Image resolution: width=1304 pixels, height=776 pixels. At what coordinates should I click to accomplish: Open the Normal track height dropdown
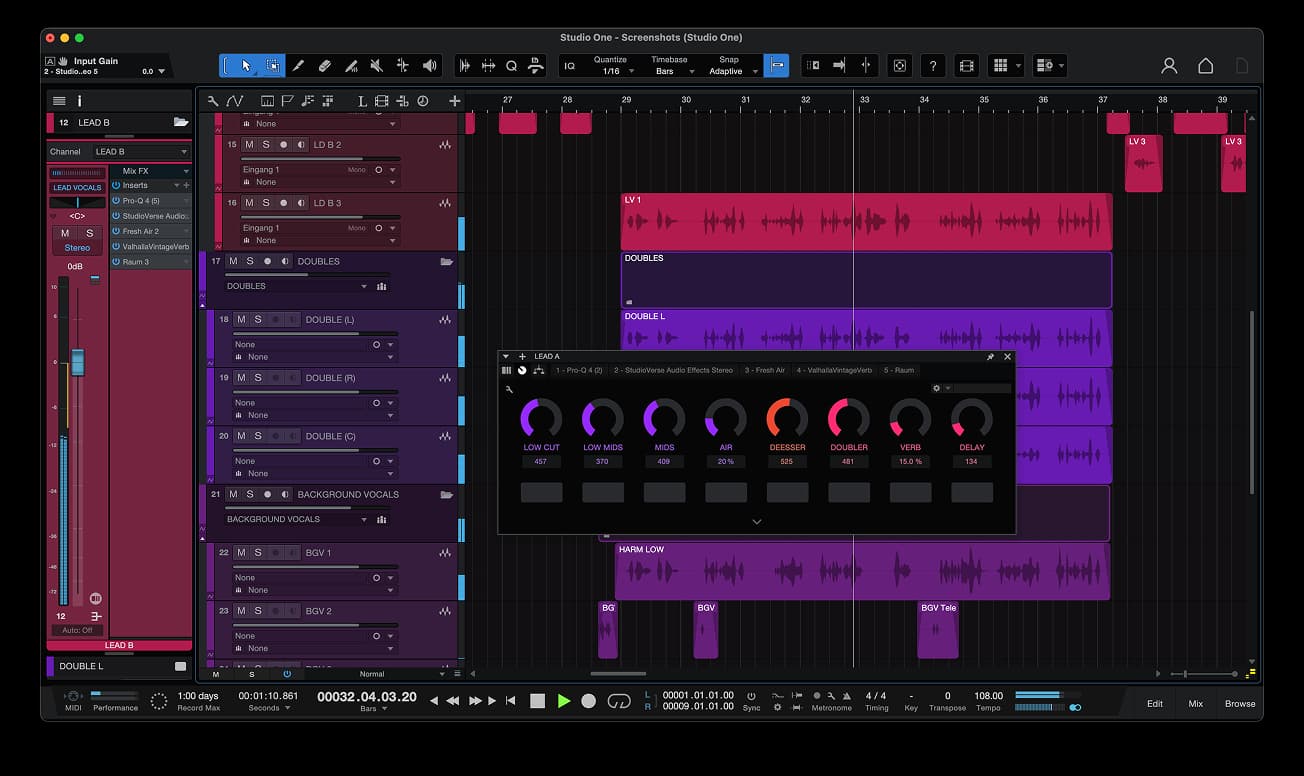(377, 674)
